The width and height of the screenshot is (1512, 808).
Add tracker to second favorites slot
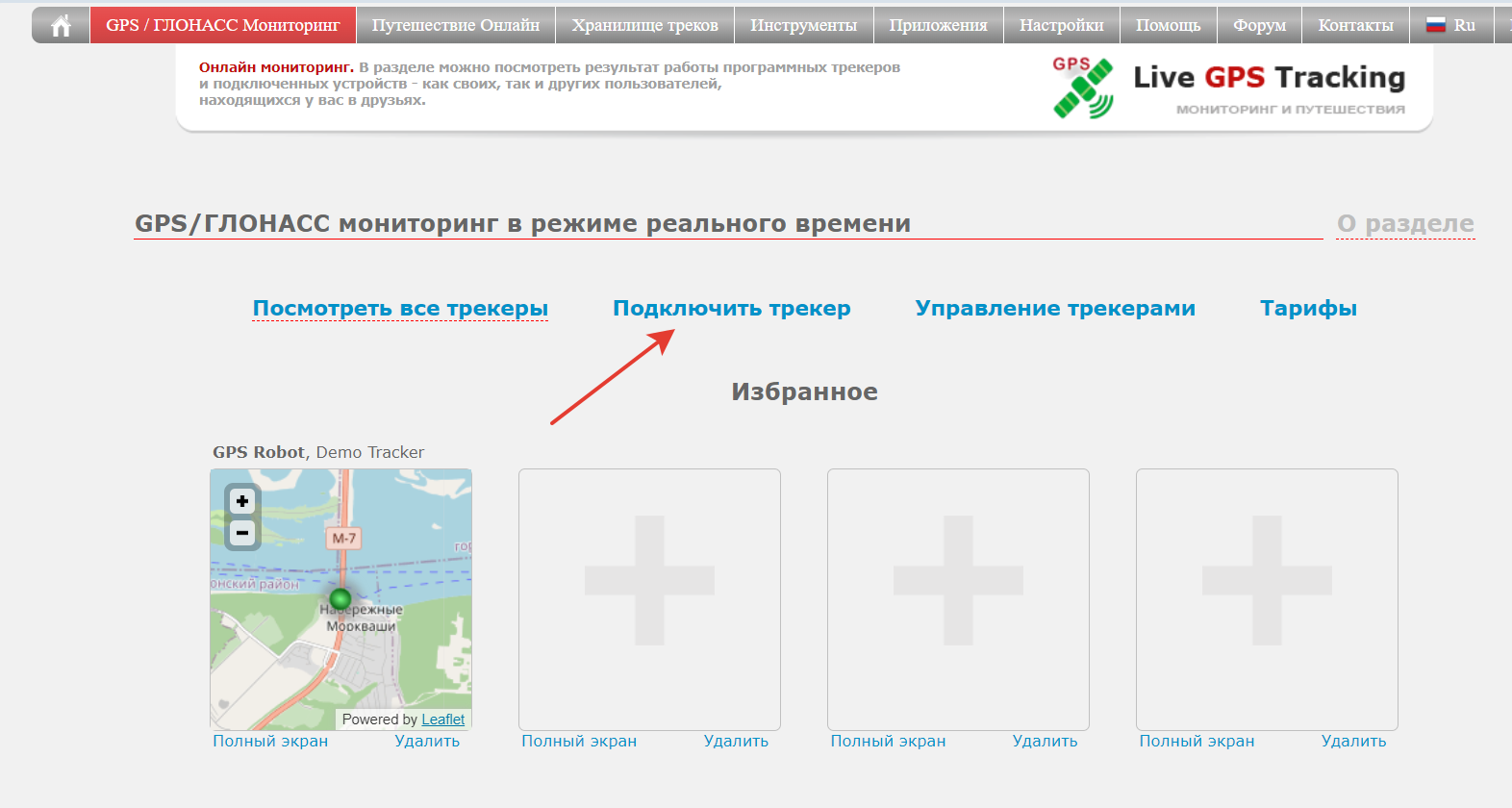pyautogui.click(x=649, y=580)
